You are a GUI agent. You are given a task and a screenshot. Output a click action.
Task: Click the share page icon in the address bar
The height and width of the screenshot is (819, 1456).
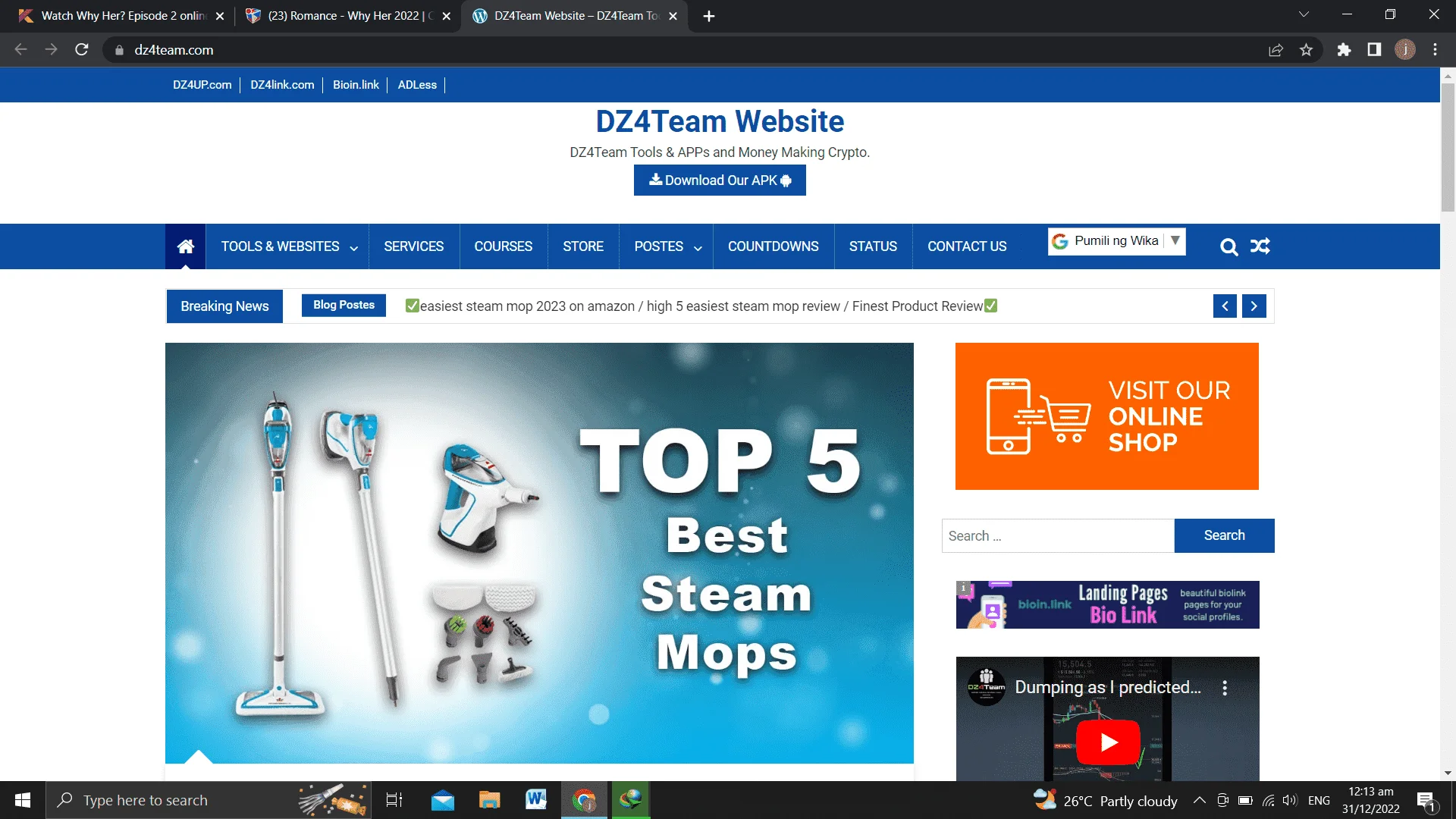(x=1276, y=49)
